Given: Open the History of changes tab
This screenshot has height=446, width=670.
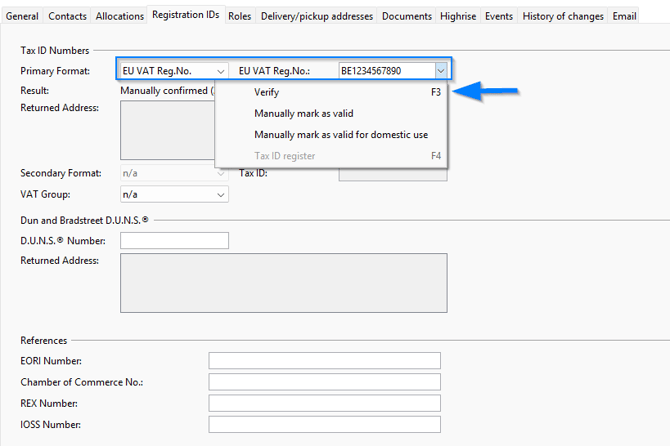Looking at the screenshot, I should tap(563, 16).
